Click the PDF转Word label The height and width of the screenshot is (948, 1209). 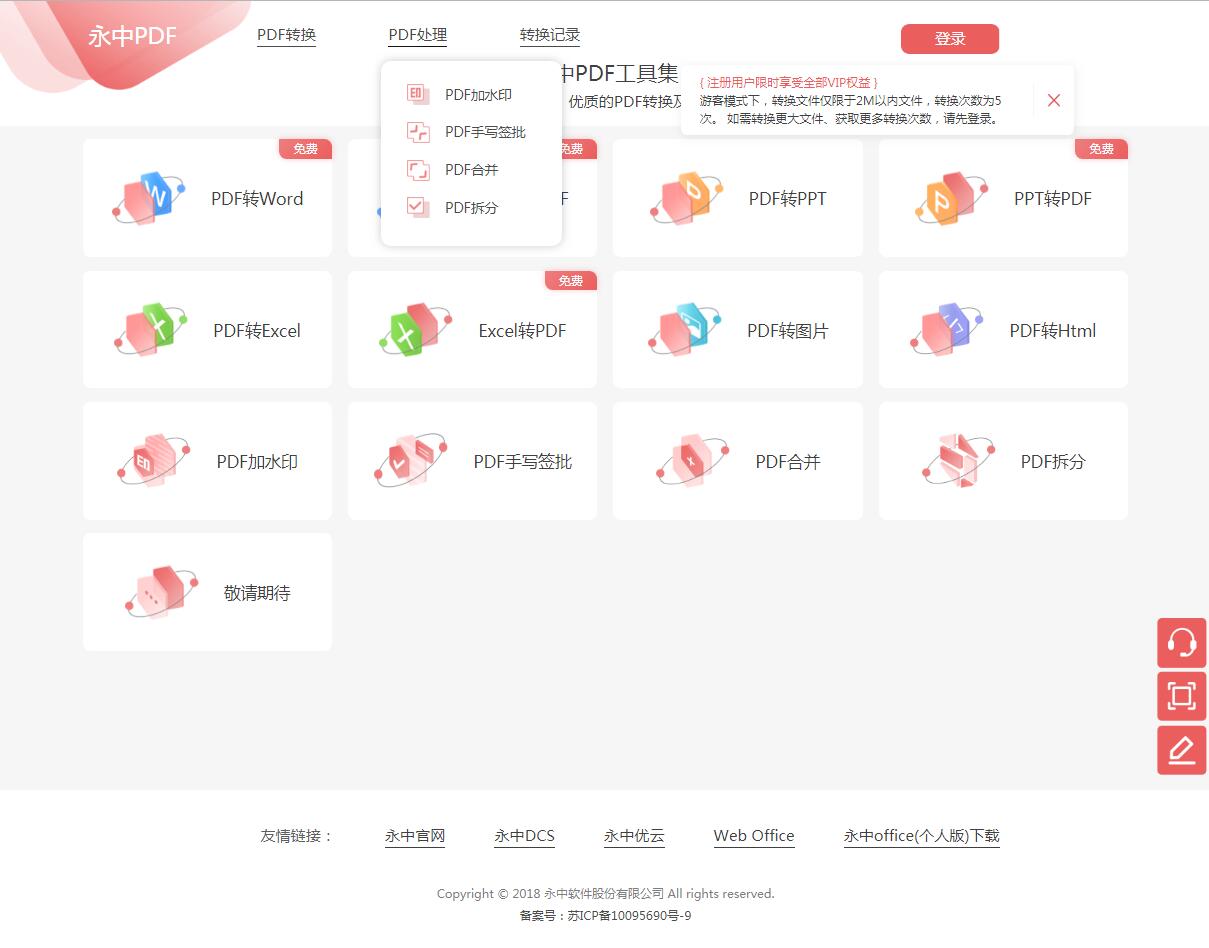(x=257, y=199)
